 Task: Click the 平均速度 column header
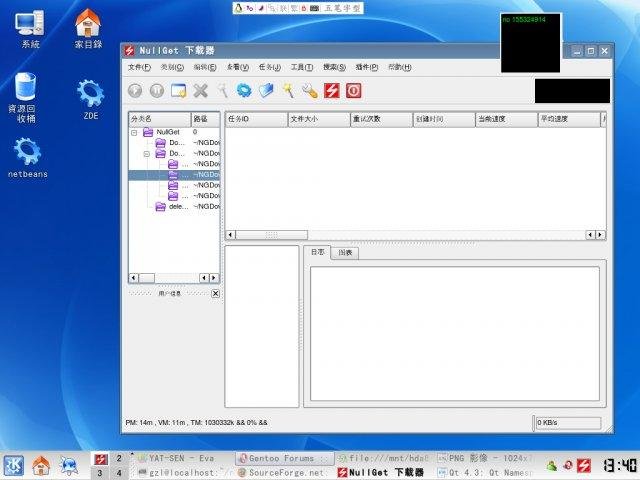tap(569, 119)
